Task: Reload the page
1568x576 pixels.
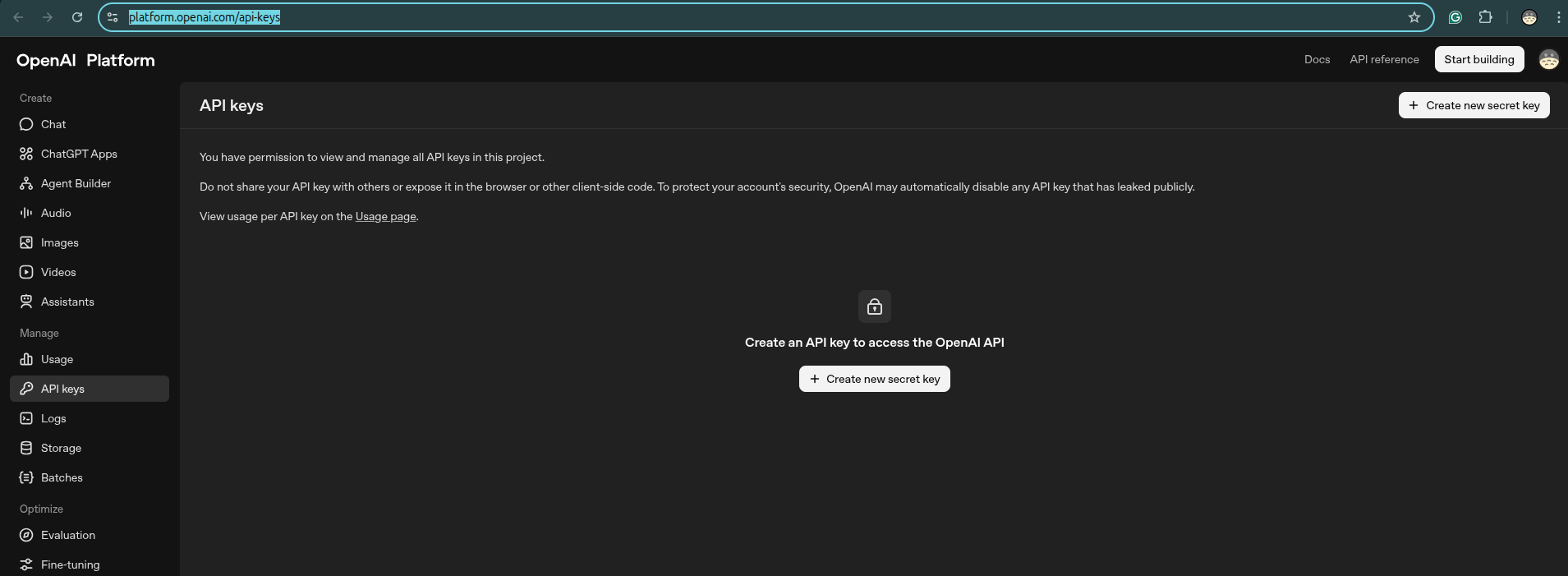Action: (x=77, y=17)
